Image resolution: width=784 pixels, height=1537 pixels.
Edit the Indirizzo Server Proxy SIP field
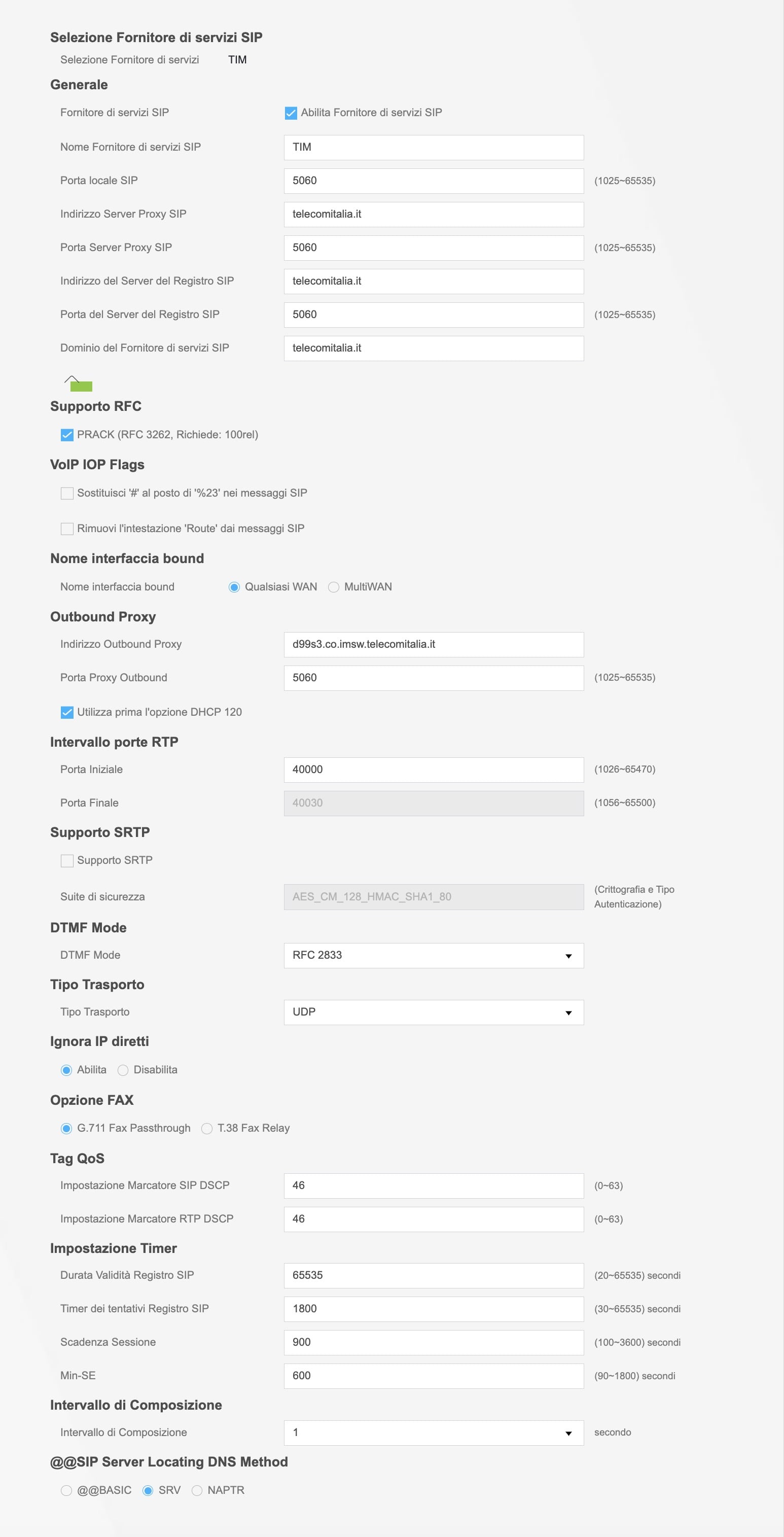coord(433,214)
